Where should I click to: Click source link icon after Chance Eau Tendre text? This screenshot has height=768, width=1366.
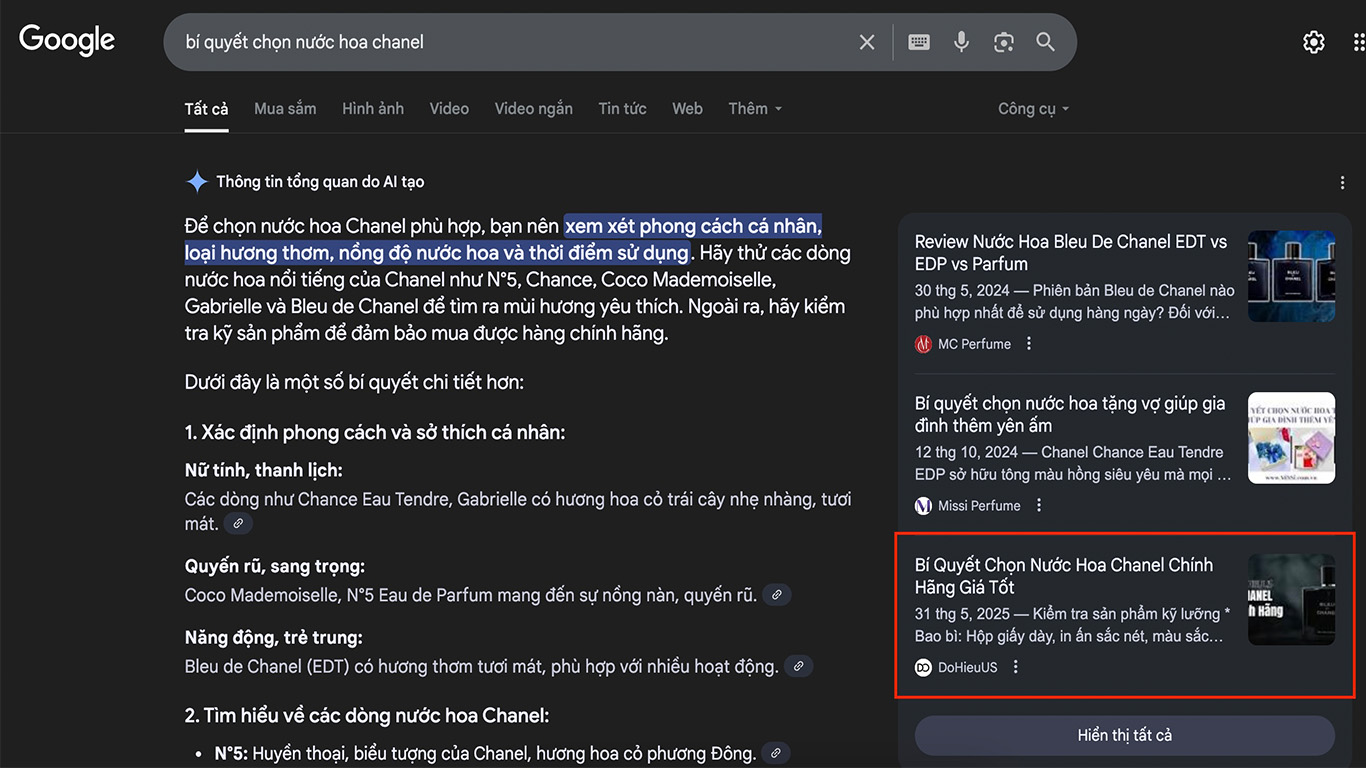click(x=237, y=523)
